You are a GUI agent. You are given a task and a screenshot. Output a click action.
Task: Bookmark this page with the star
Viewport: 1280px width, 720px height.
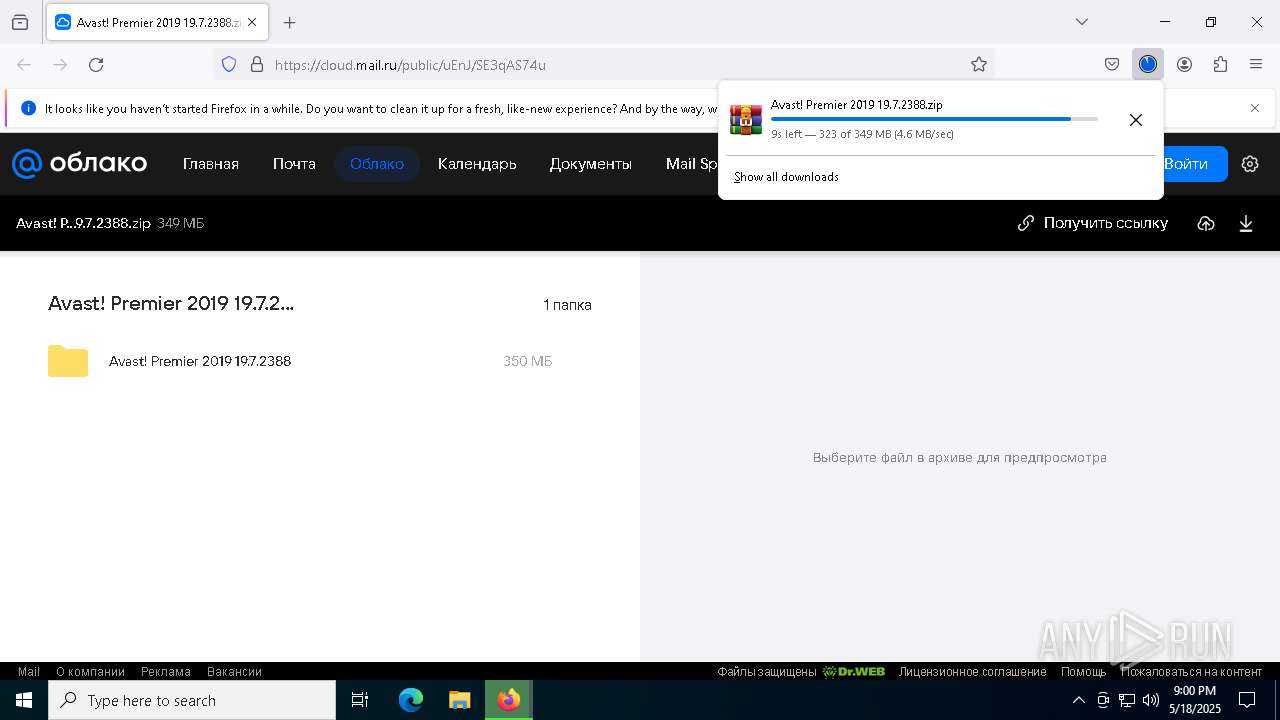coord(979,65)
